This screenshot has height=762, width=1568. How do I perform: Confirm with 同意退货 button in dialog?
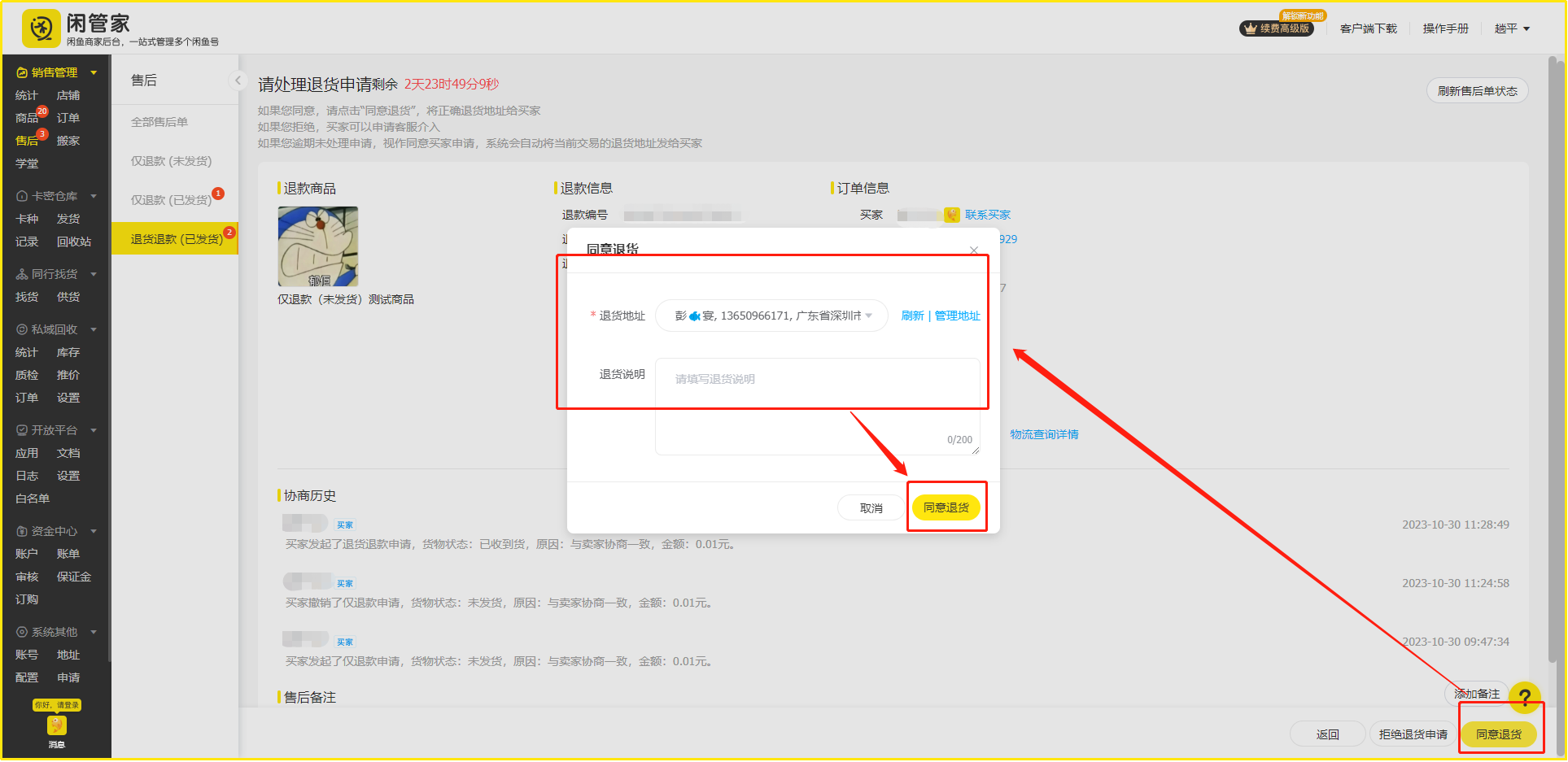pyautogui.click(x=946, y=507)
